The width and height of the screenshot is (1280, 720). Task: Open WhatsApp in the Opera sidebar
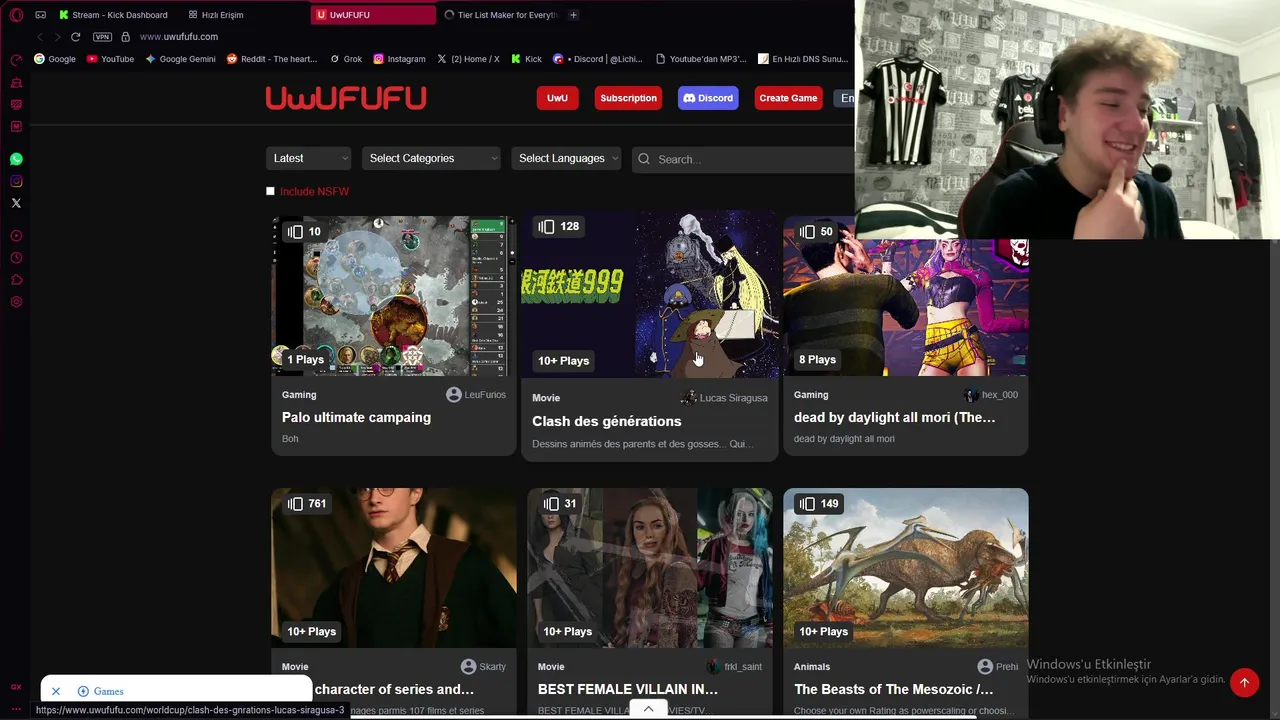[x=16, y=159]
